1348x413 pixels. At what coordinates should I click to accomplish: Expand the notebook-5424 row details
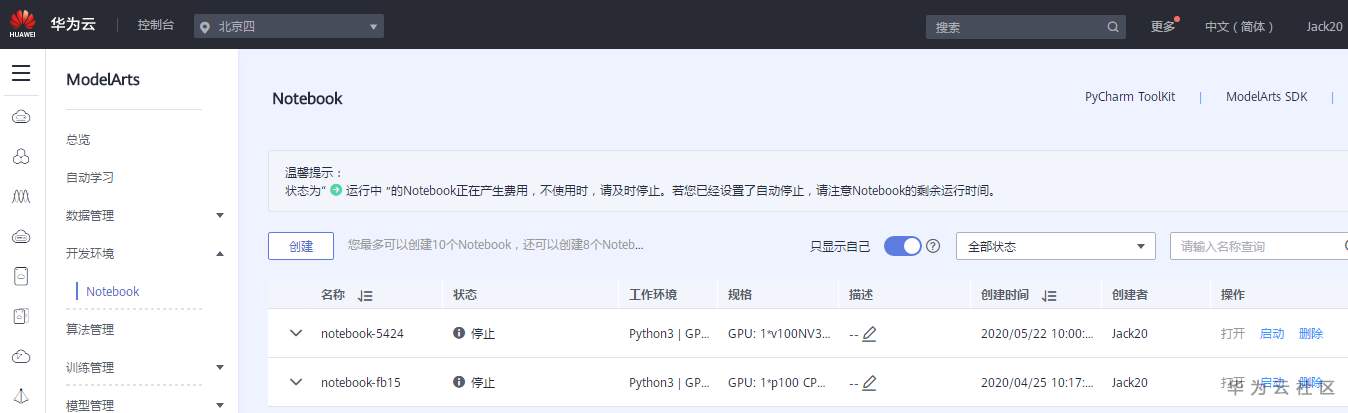point(296,333)
